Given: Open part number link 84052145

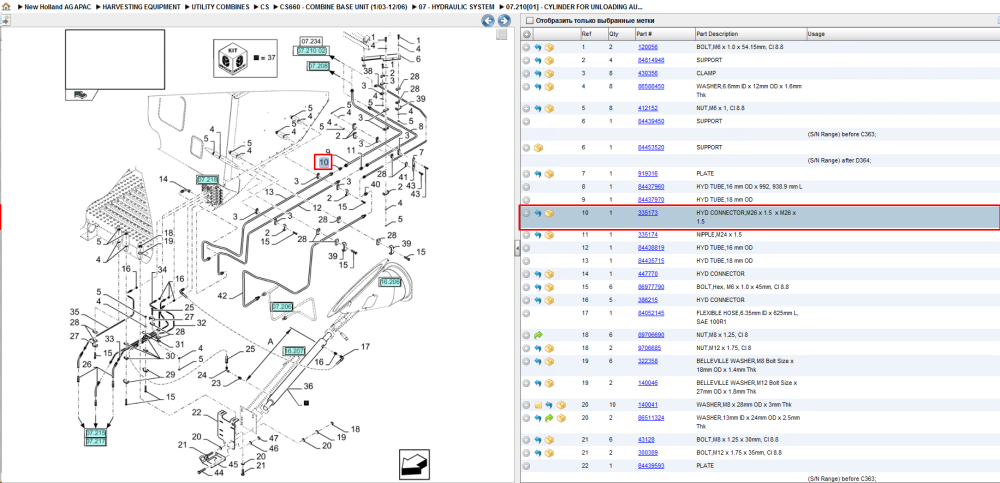Looking at the screenshot, I should pos(651,313).
